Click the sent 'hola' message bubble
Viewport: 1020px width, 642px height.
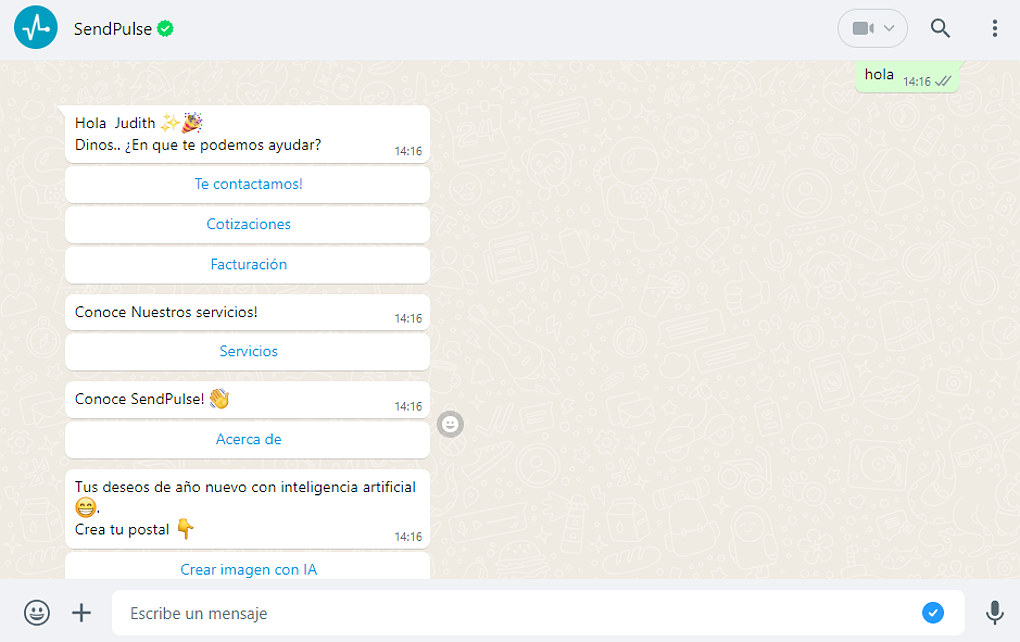pyautogui.click(x=907, y=77)
